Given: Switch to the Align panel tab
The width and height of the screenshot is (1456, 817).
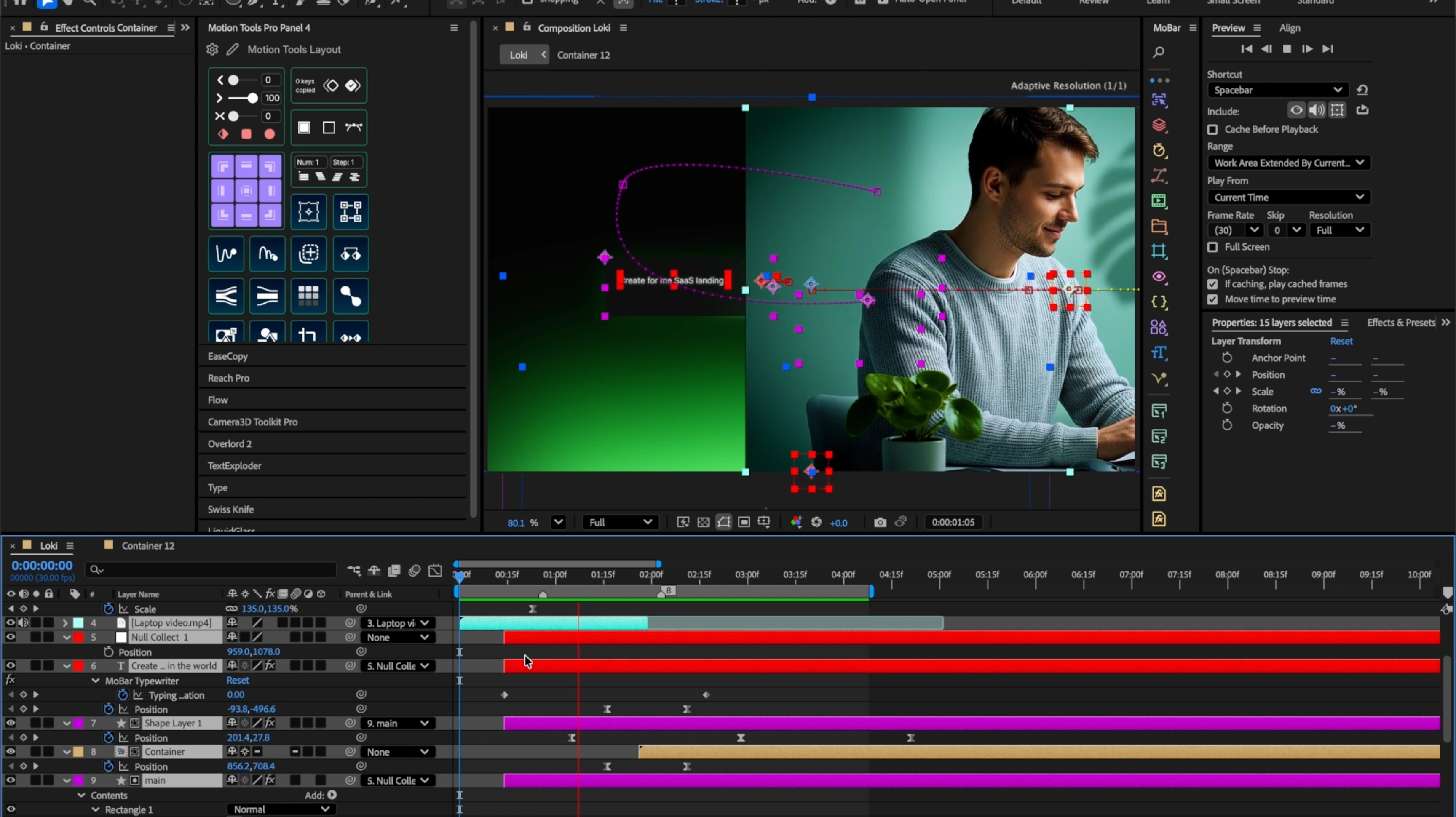Looking at the screenshot, I should [x=1289, y=28].
